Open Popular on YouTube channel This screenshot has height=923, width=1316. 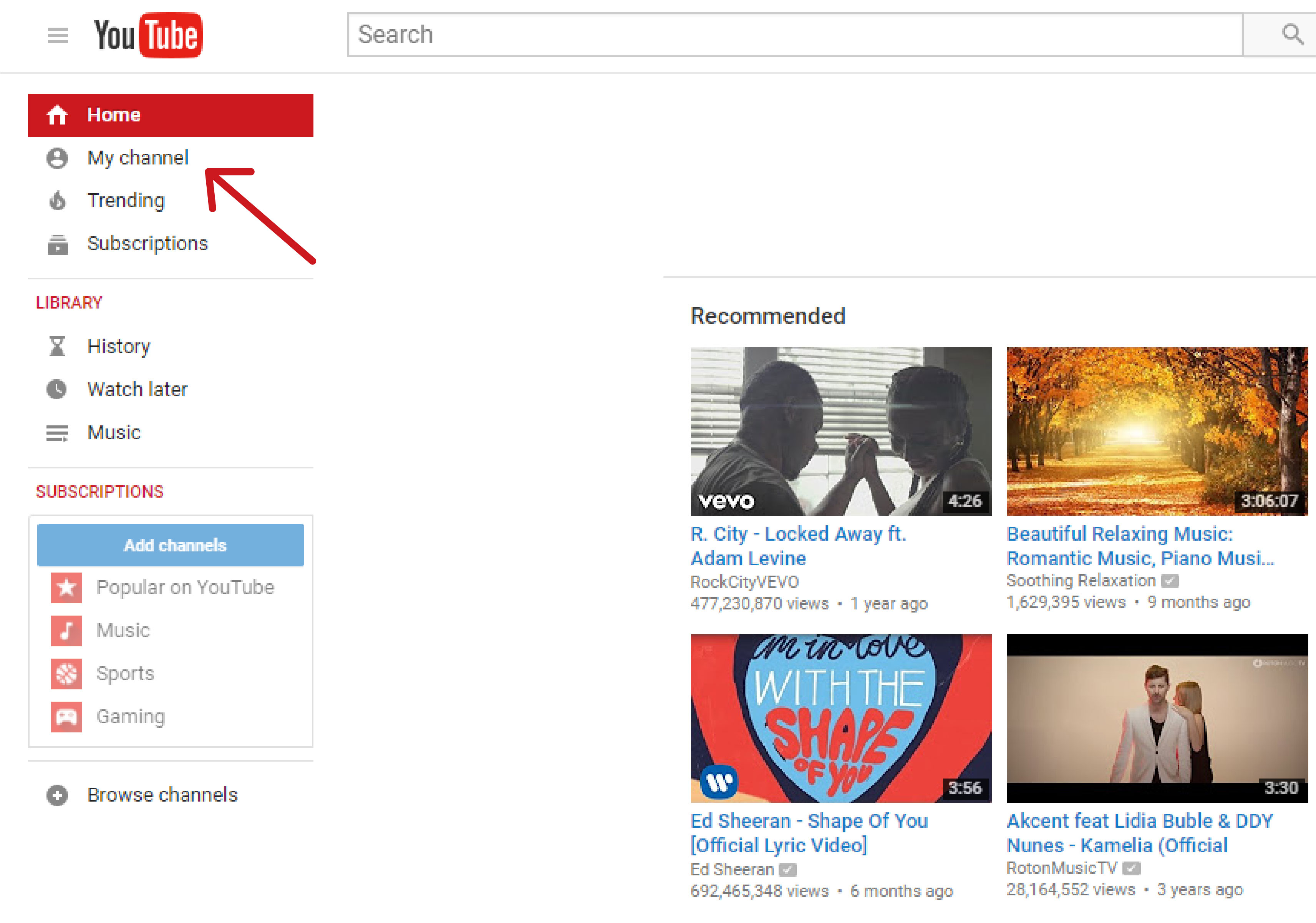(185, 588)
